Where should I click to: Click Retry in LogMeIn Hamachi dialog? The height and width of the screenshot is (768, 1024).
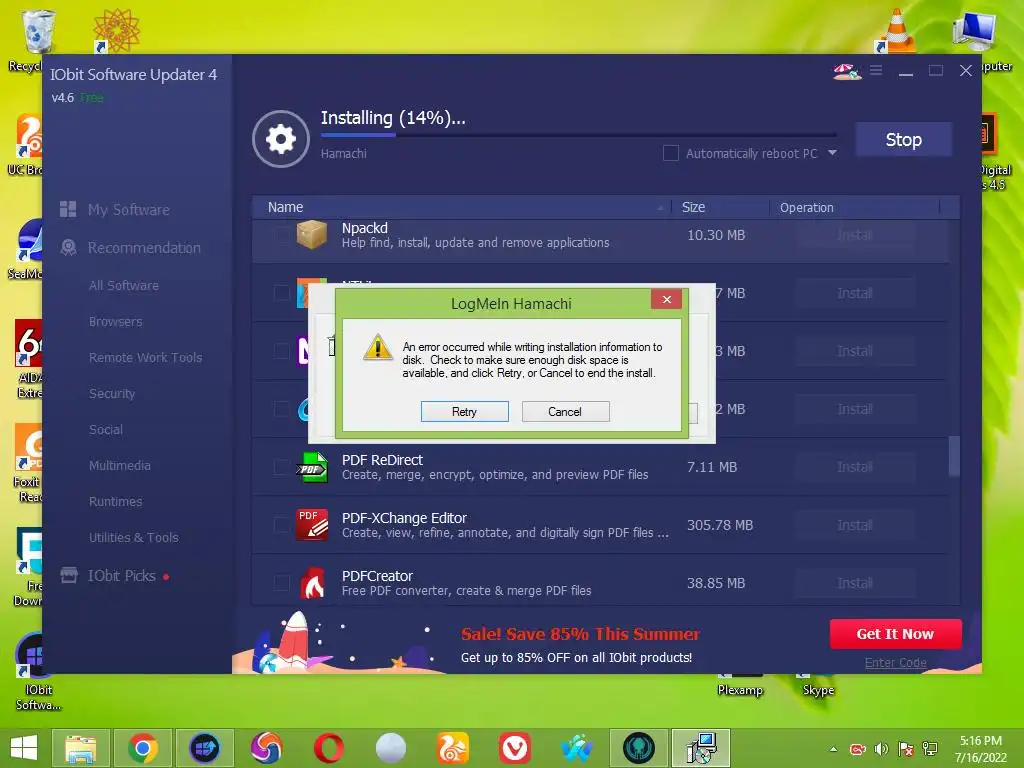tap(464, 411)
